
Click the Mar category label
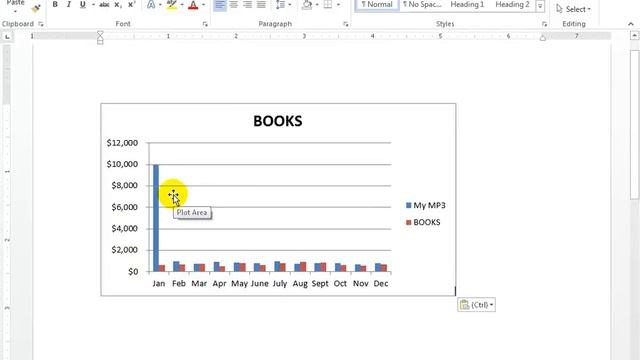pos(199,284)
